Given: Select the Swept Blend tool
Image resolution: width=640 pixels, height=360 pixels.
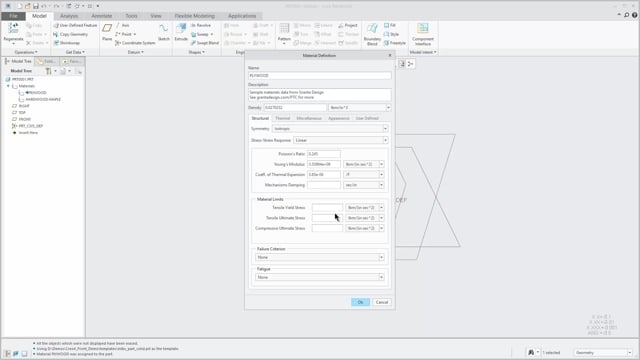Looking at the screenshot, I should 204,43.
